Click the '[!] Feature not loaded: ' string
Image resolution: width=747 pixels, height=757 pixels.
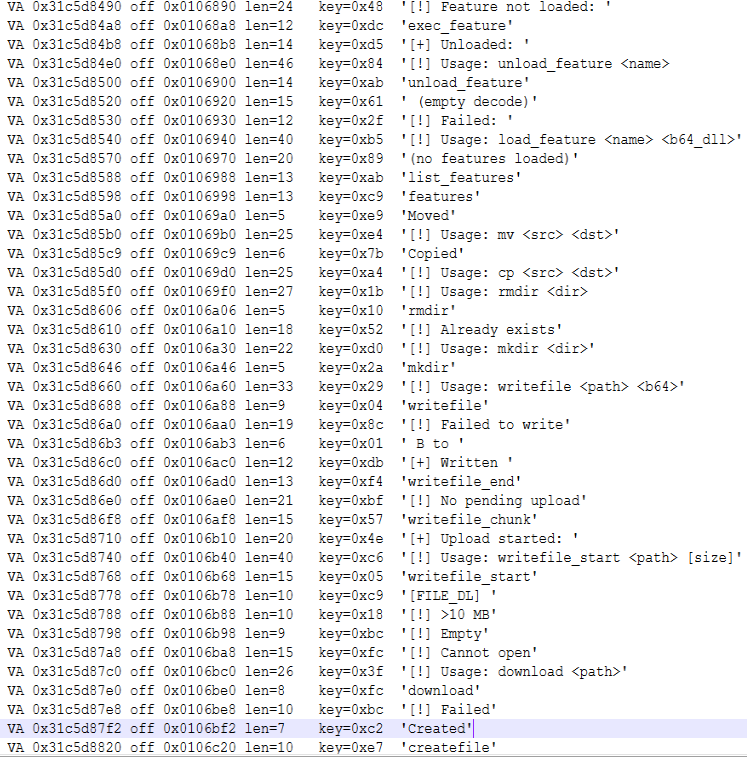point(506,7)
